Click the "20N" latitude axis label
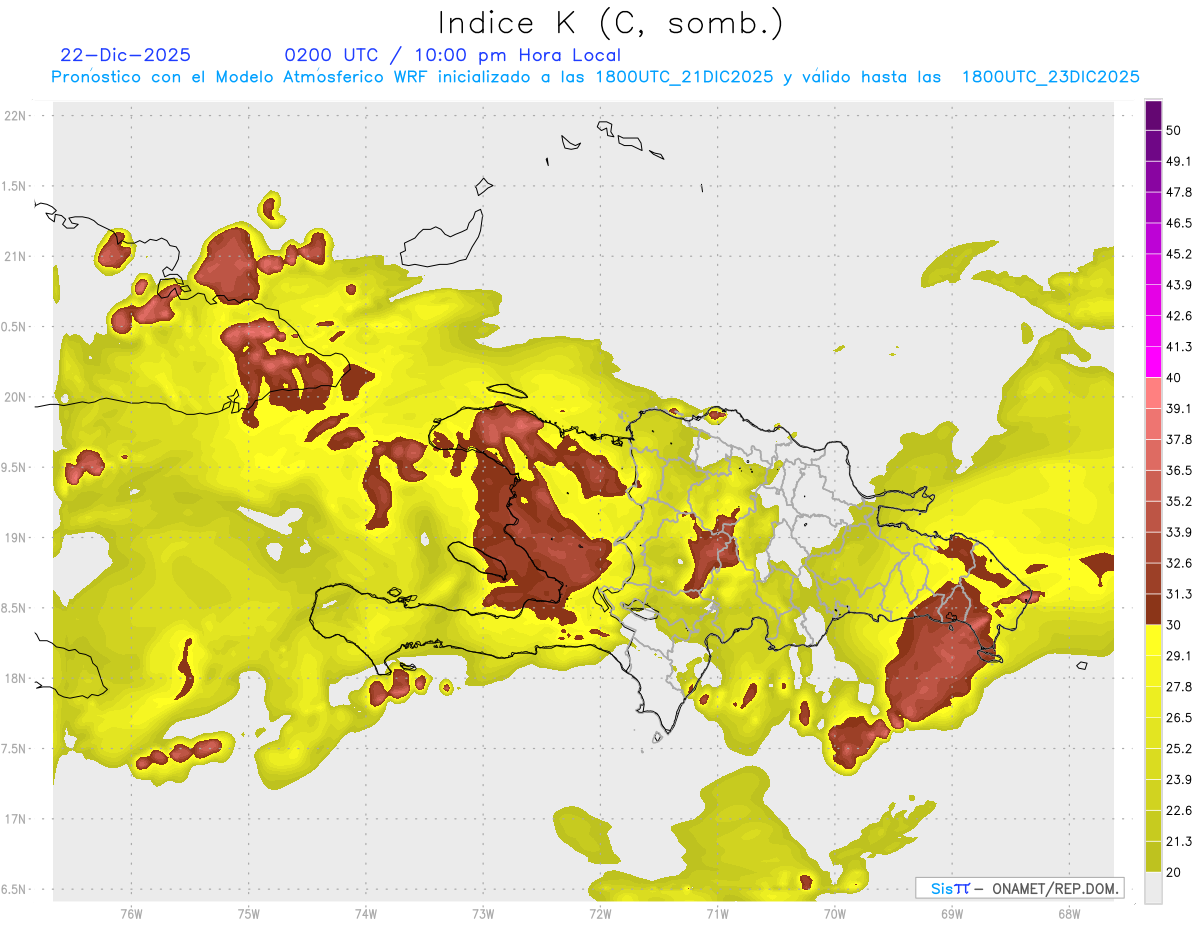Viewport: 1200px width, 927px height. tap(17, 397)
